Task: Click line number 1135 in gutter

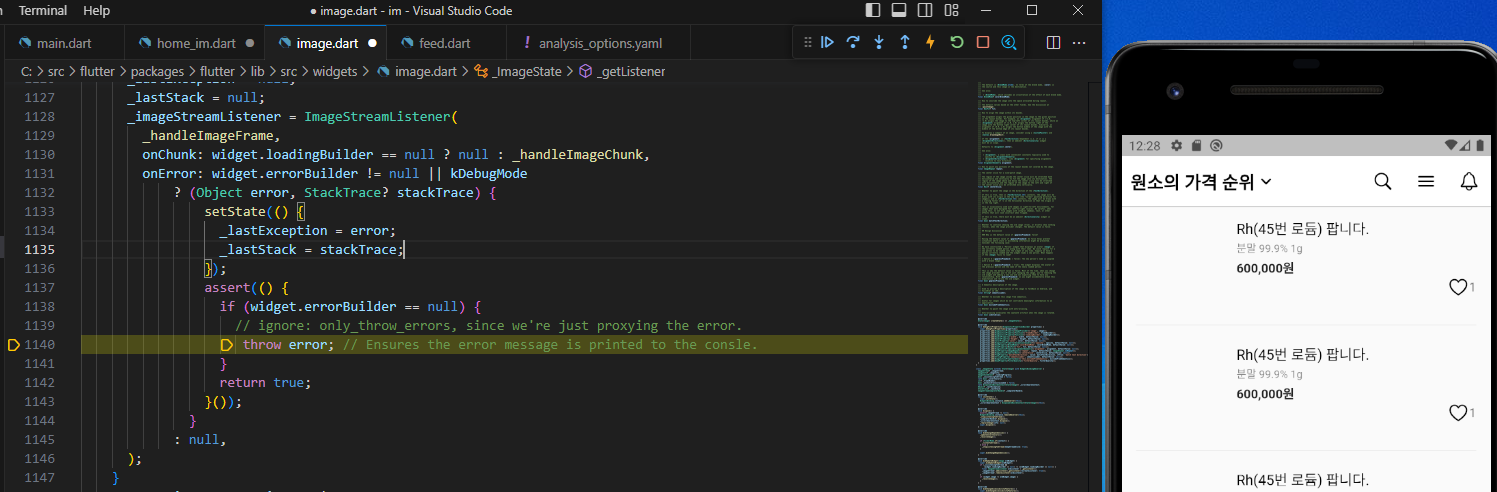Action: pyautogui.click(x=38, y=249)
